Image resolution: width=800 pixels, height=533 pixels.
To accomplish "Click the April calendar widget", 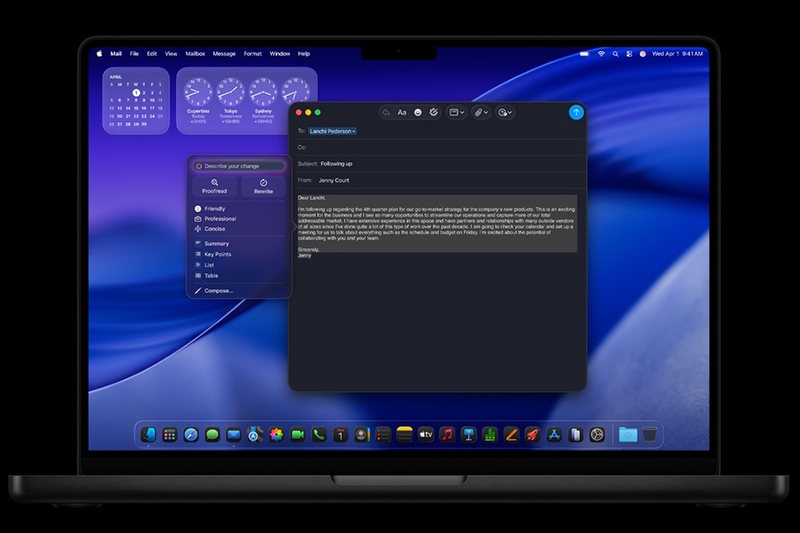I will pos(136,100).
